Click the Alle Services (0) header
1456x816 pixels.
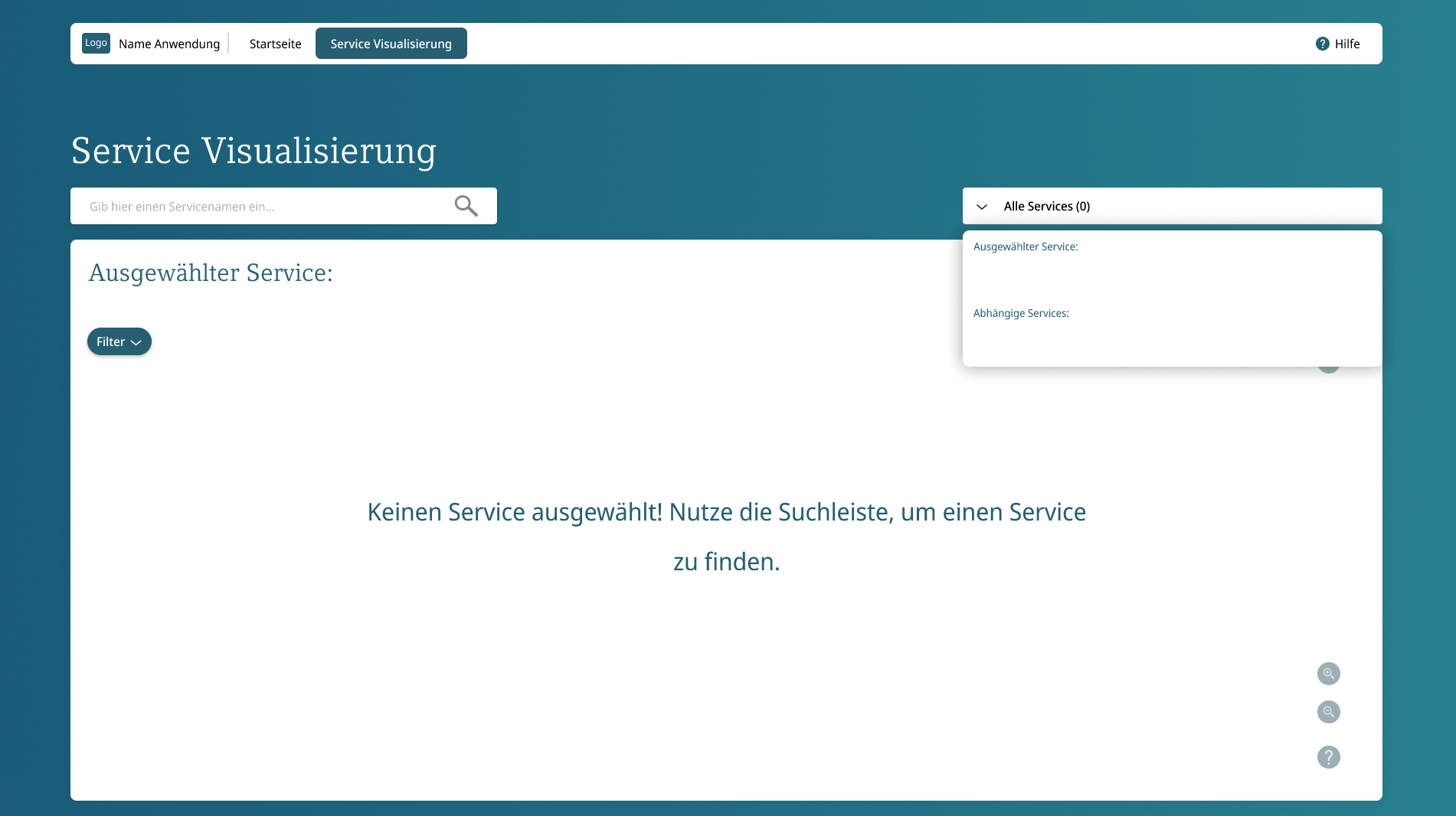coord(1172,206)
